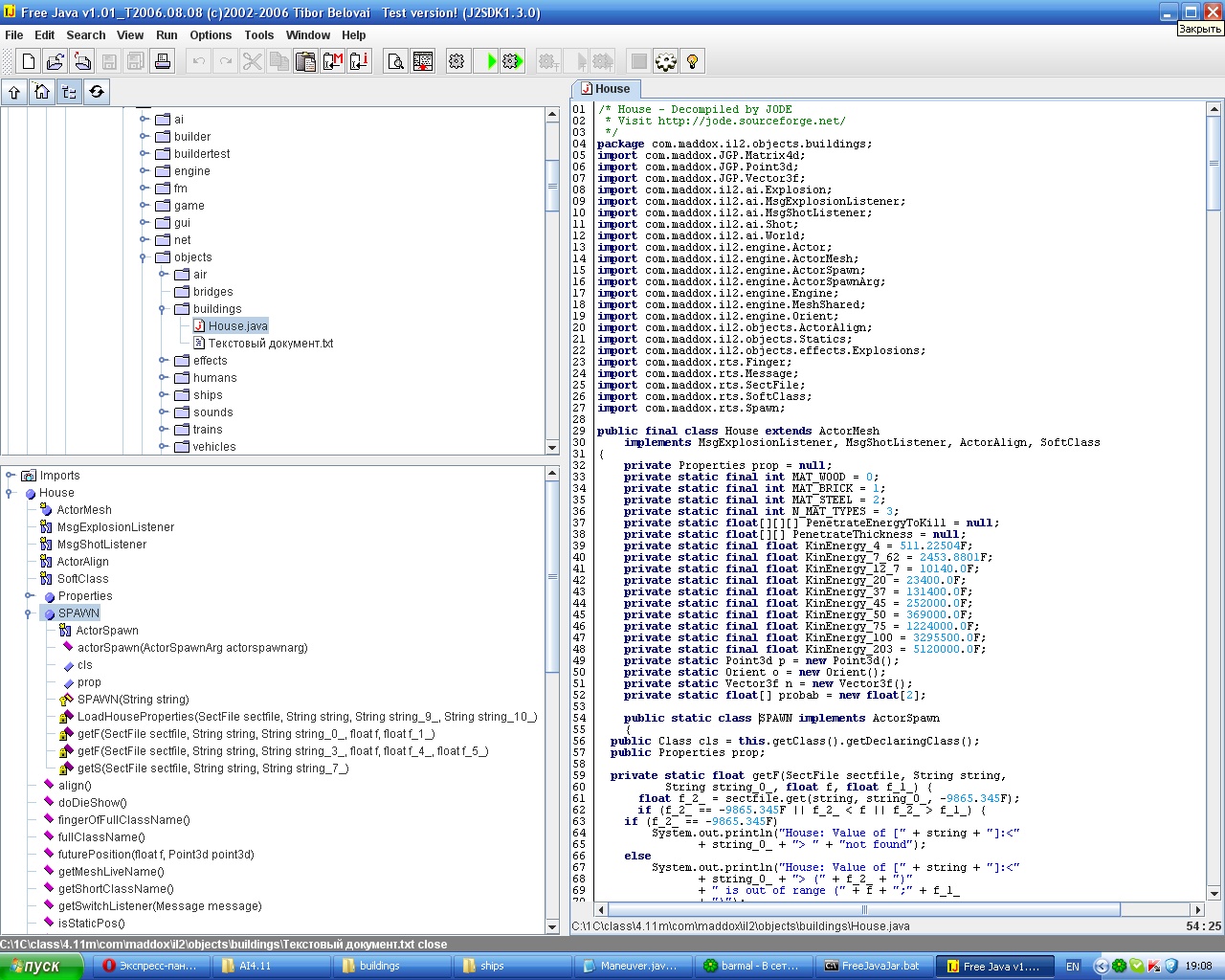Image resolution: width=1225 pixels, height=980 pixels.
Task: Click the Print toolbar icon
Action: [x=163, y=61]
